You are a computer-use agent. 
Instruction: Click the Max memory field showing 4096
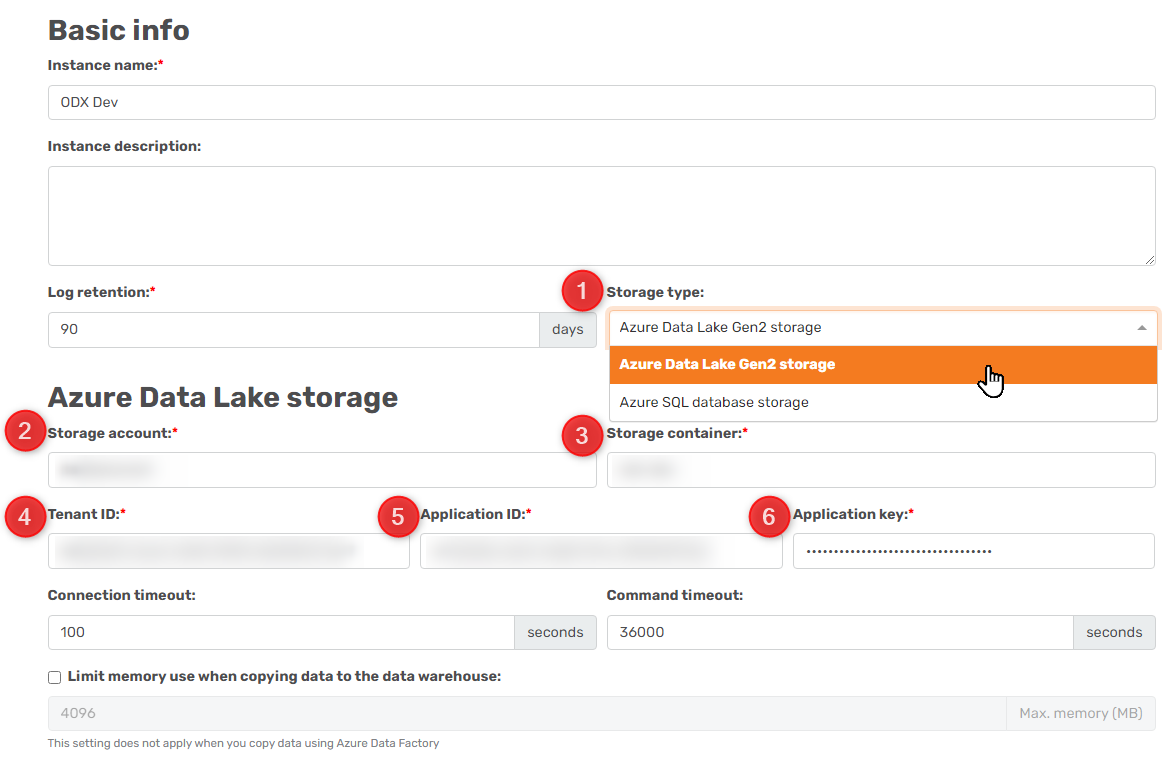(527, 714)
